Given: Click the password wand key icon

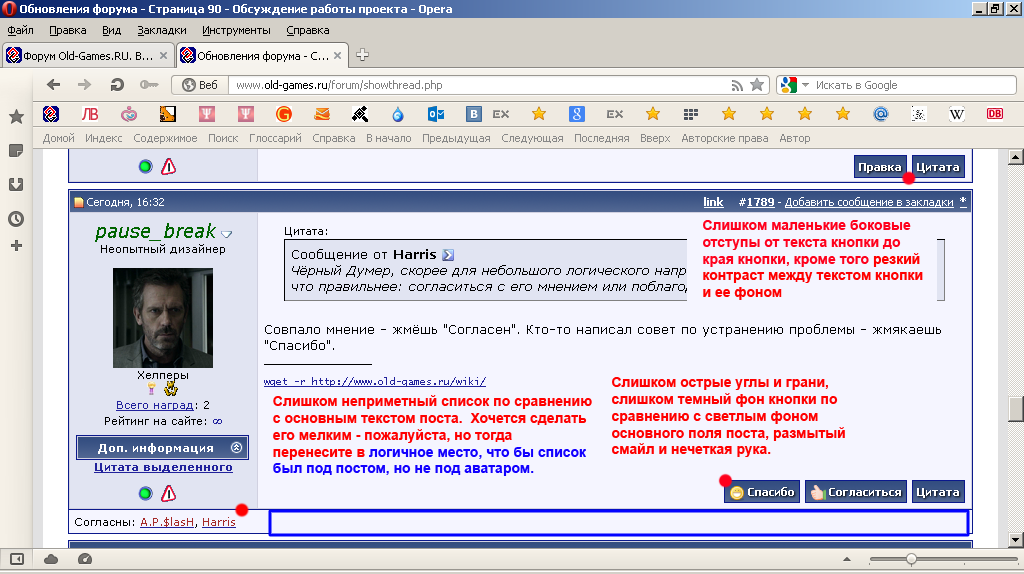Looking at the screenshot, I should click(x=149, y=85).
